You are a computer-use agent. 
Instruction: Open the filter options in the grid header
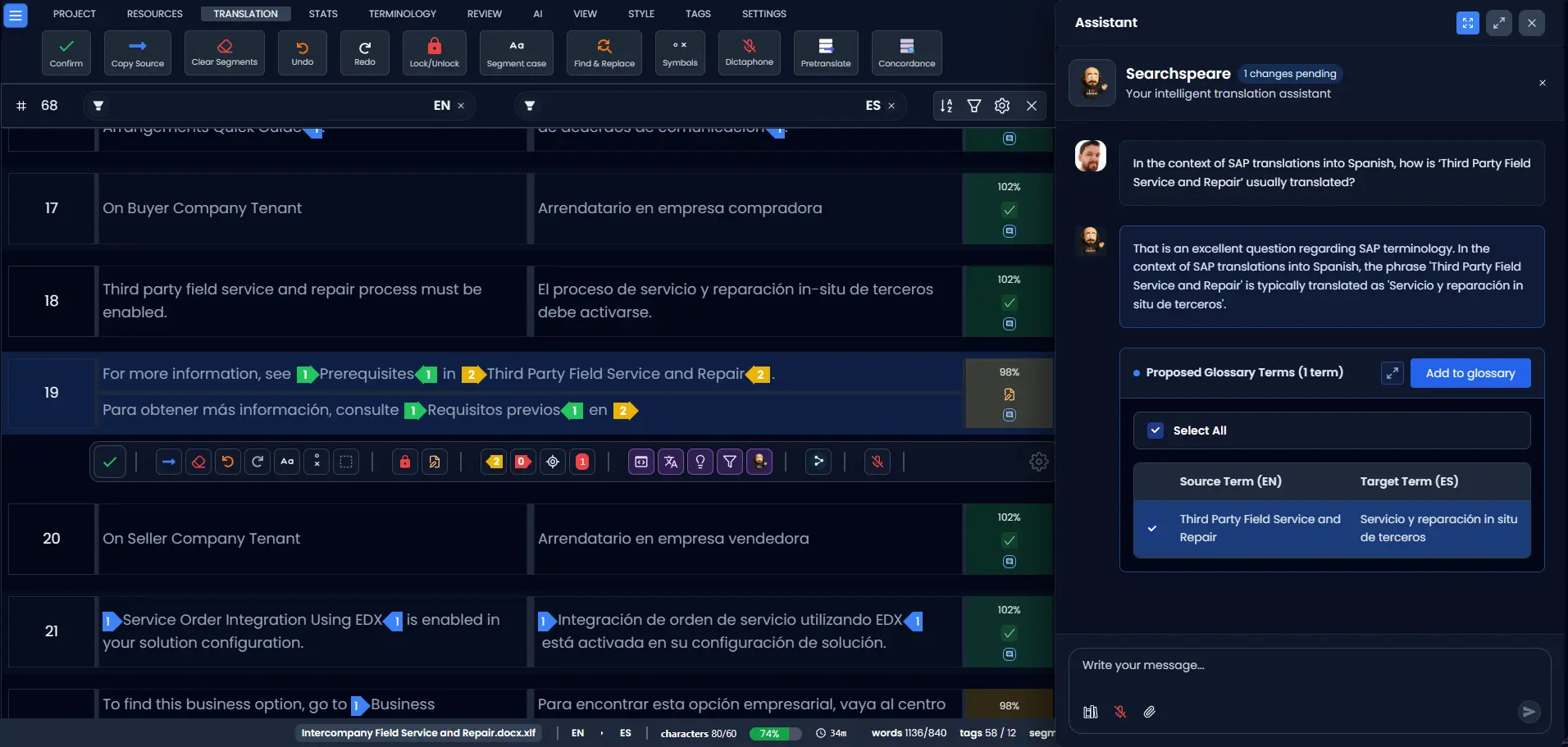pyautogui.click(x=974, y=105)
